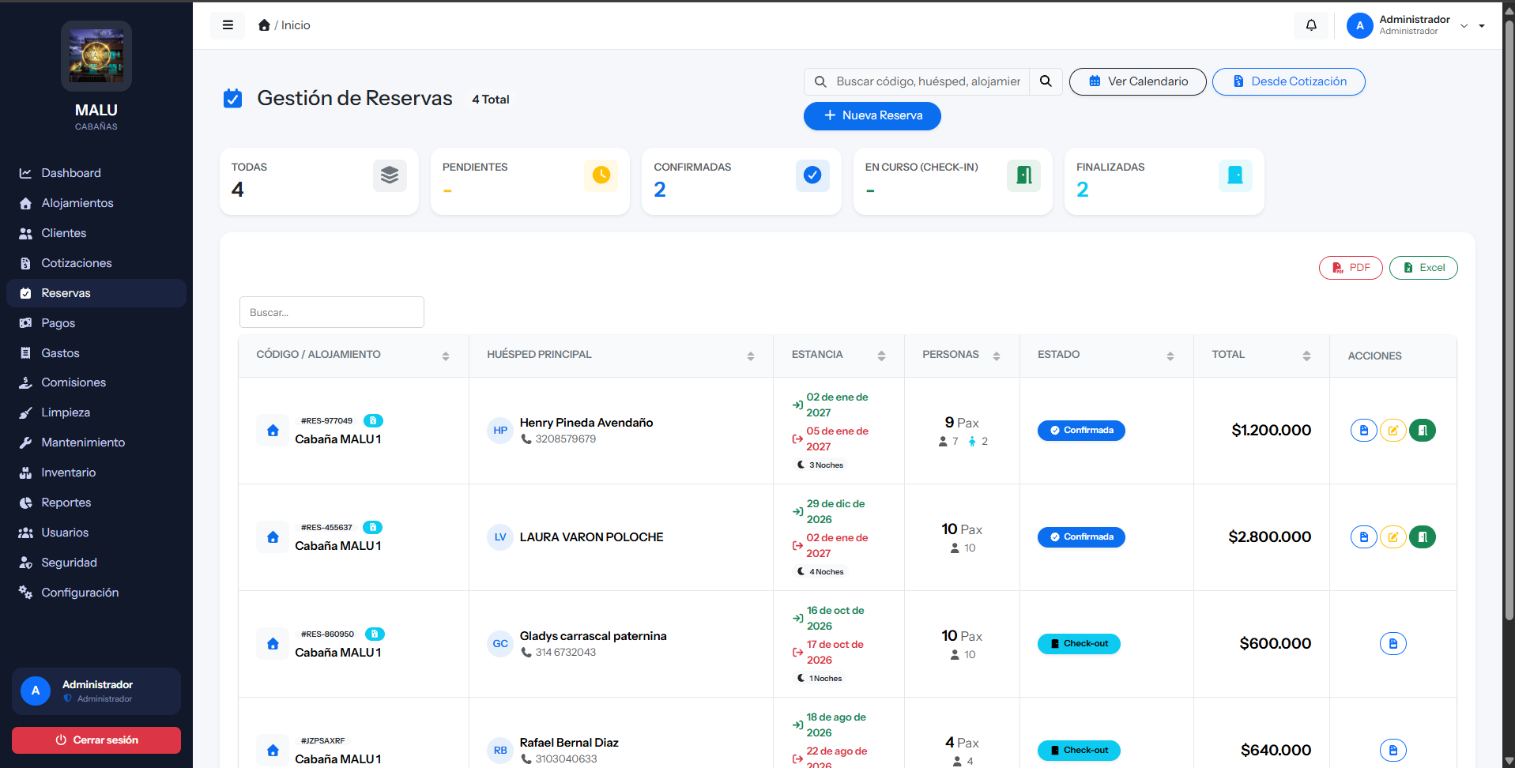Viewport: 1515px width, 768px height.
Task: Go to Alojamientos in the sidebar
Action: [96, 203]
